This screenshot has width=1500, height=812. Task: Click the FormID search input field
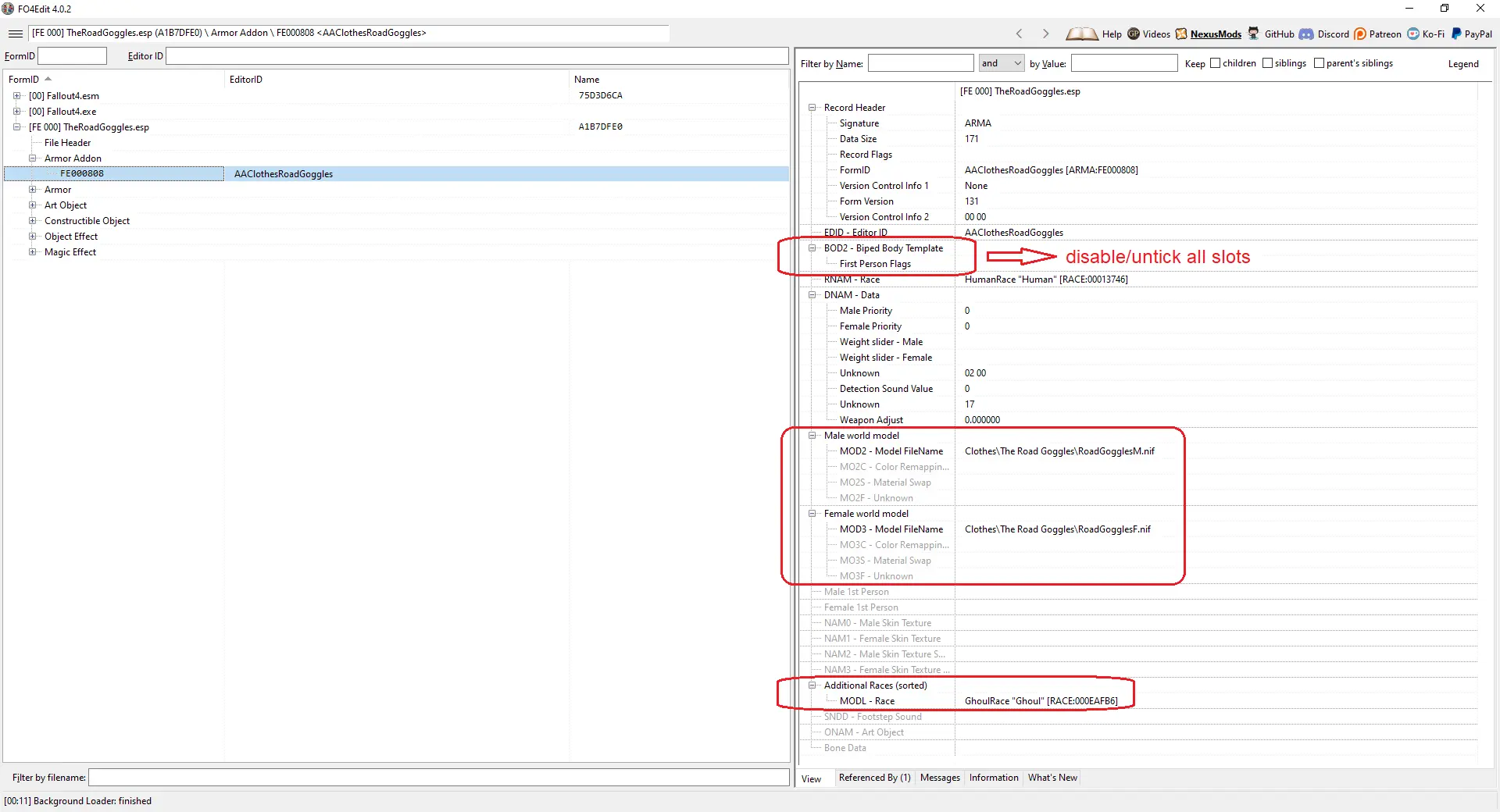[x=72, y=56]
